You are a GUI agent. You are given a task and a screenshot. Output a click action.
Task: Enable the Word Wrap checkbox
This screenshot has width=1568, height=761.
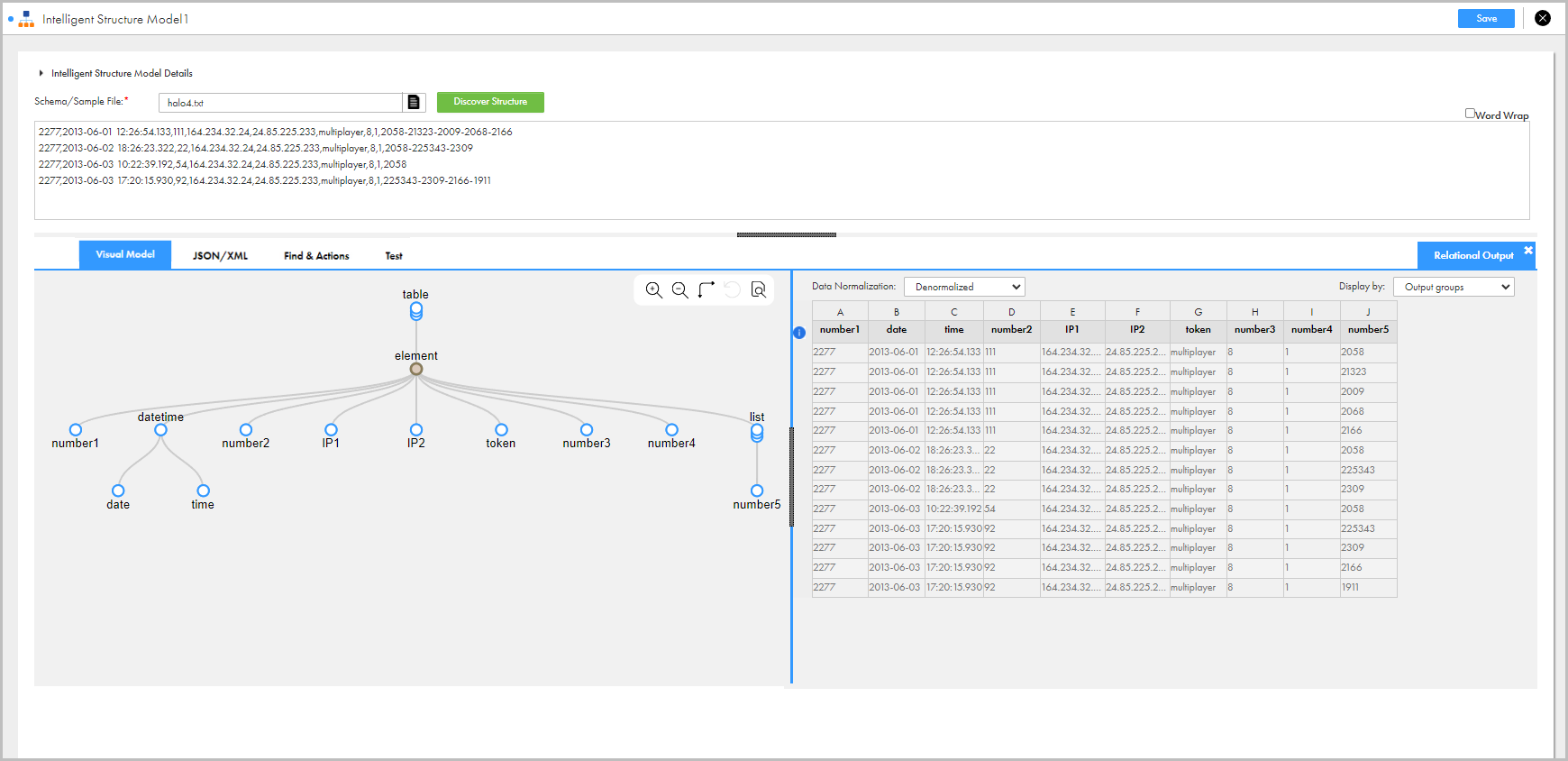(x=1470, y=114)
